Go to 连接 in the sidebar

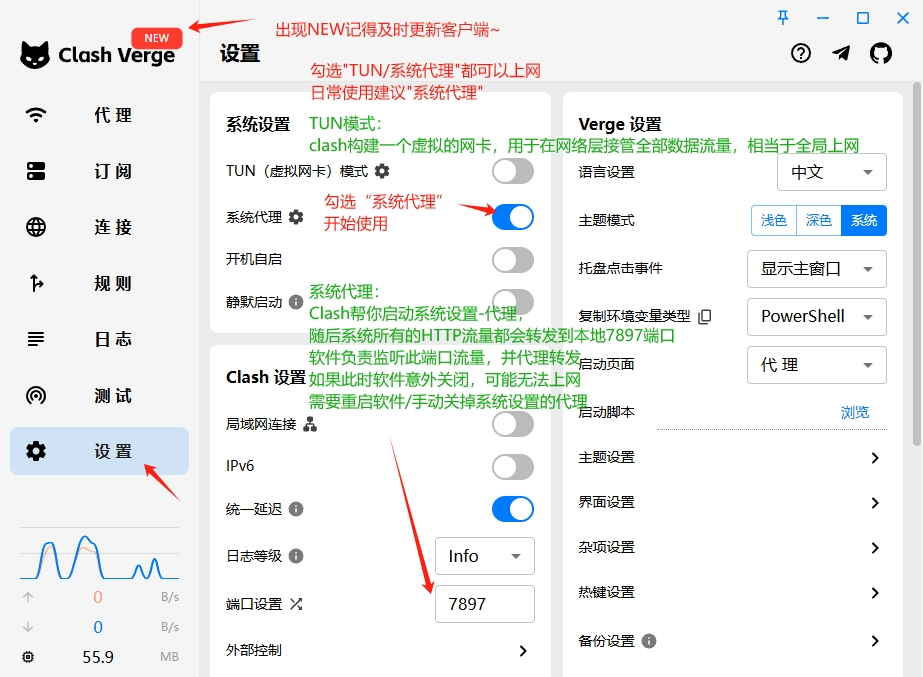(99, 227)
